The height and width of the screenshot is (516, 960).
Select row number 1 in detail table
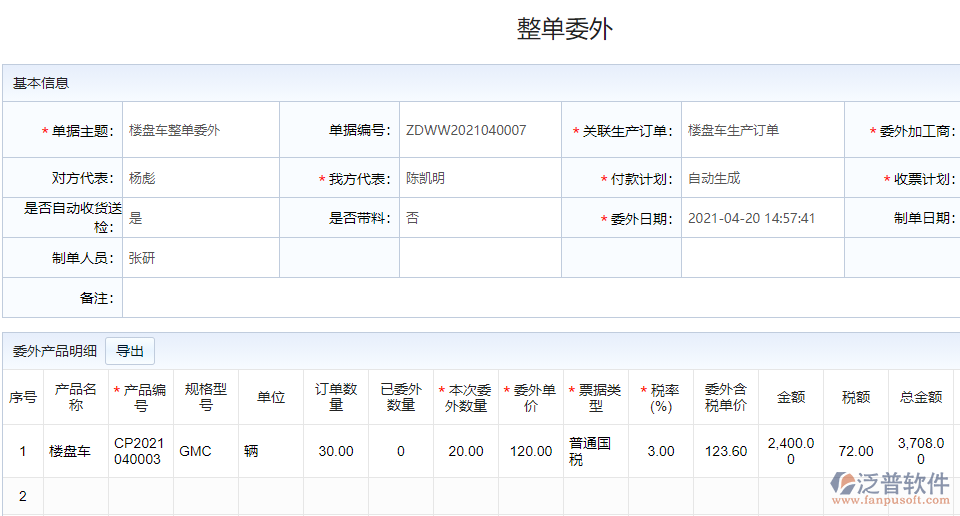click(23, 451)
